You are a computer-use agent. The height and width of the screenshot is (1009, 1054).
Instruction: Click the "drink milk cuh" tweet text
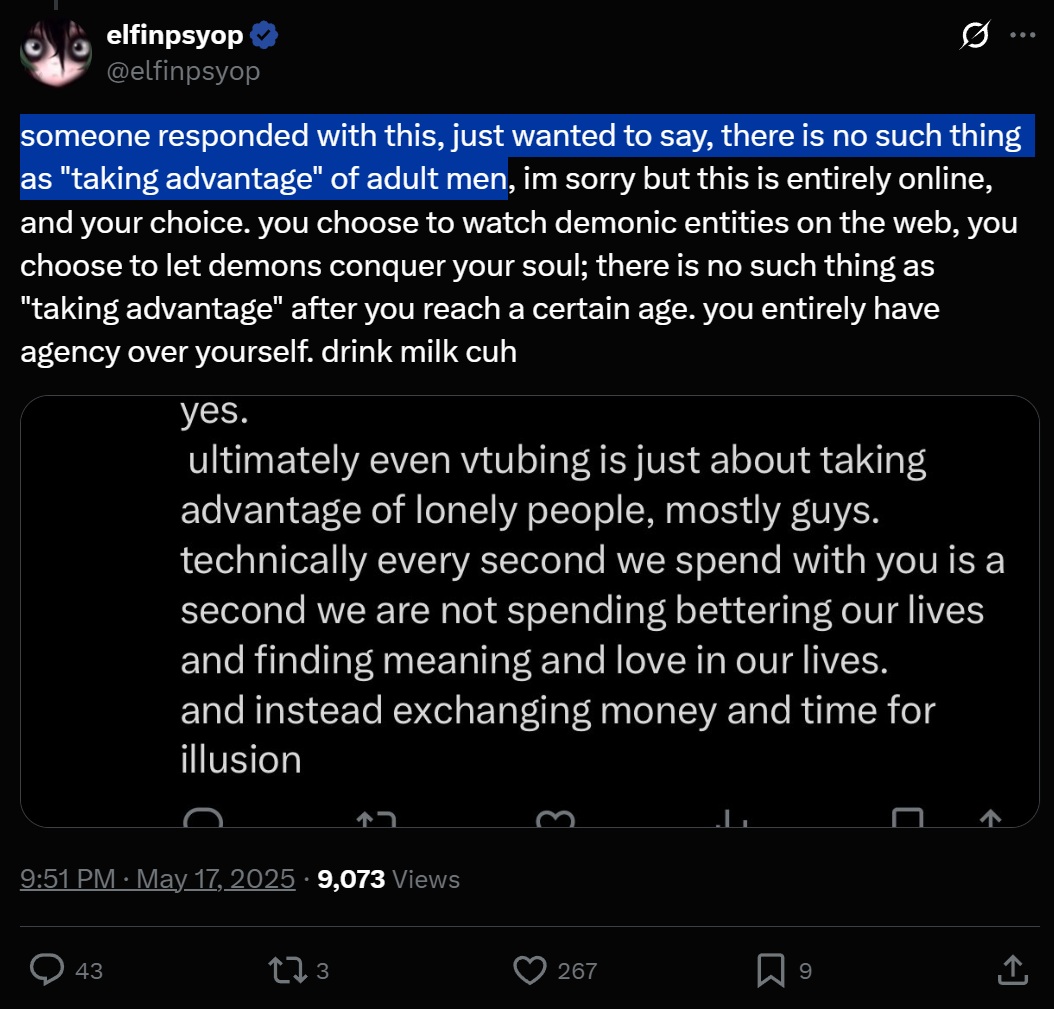(420, 352)
